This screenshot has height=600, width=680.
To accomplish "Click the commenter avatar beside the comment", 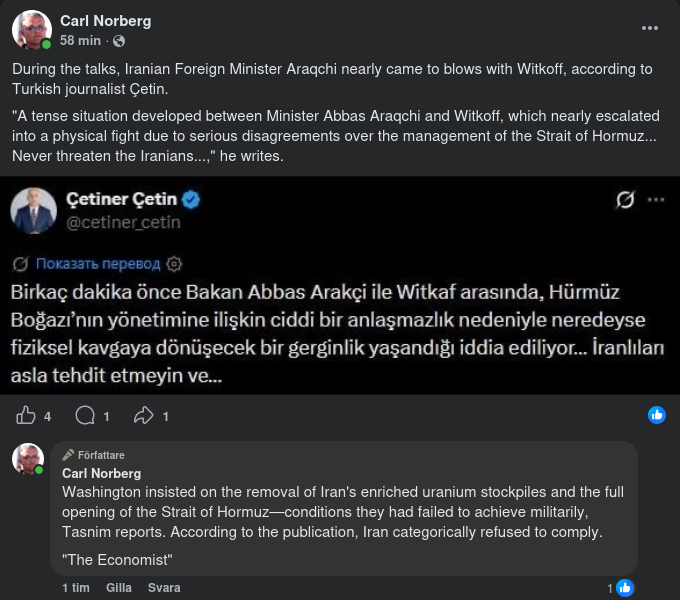I will (x=27, y=459).
